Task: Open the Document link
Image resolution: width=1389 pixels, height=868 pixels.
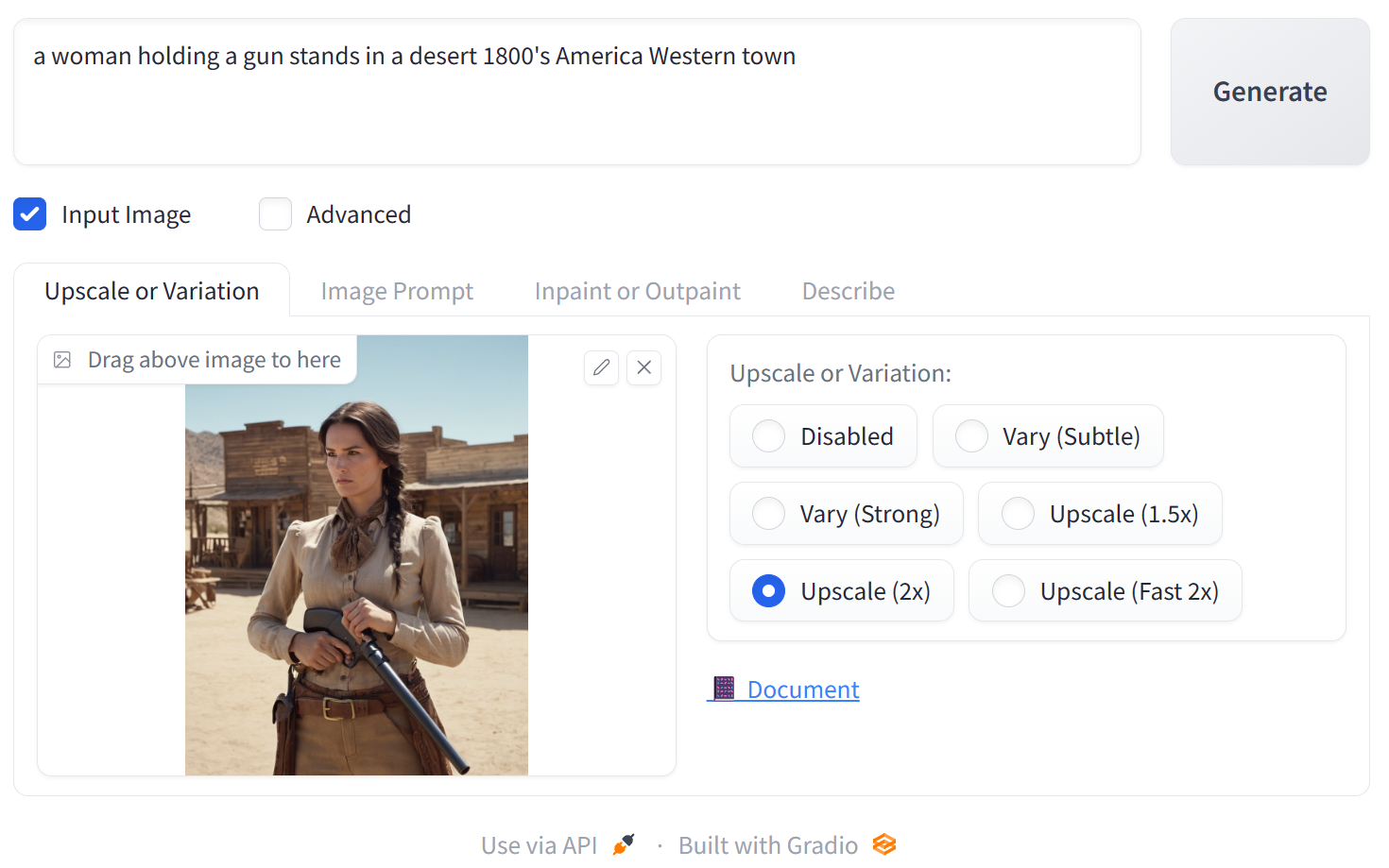Action: 783,689
